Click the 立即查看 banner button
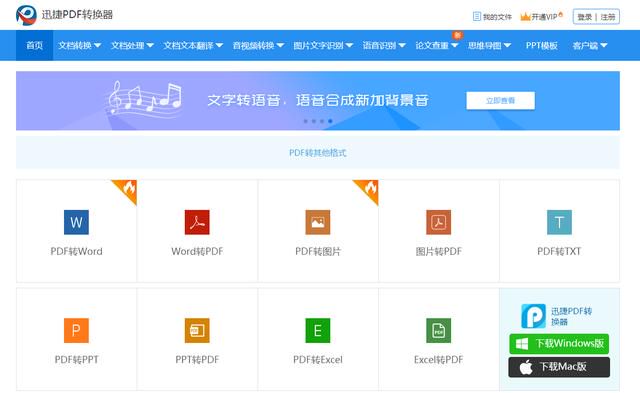 coord(500,100)
